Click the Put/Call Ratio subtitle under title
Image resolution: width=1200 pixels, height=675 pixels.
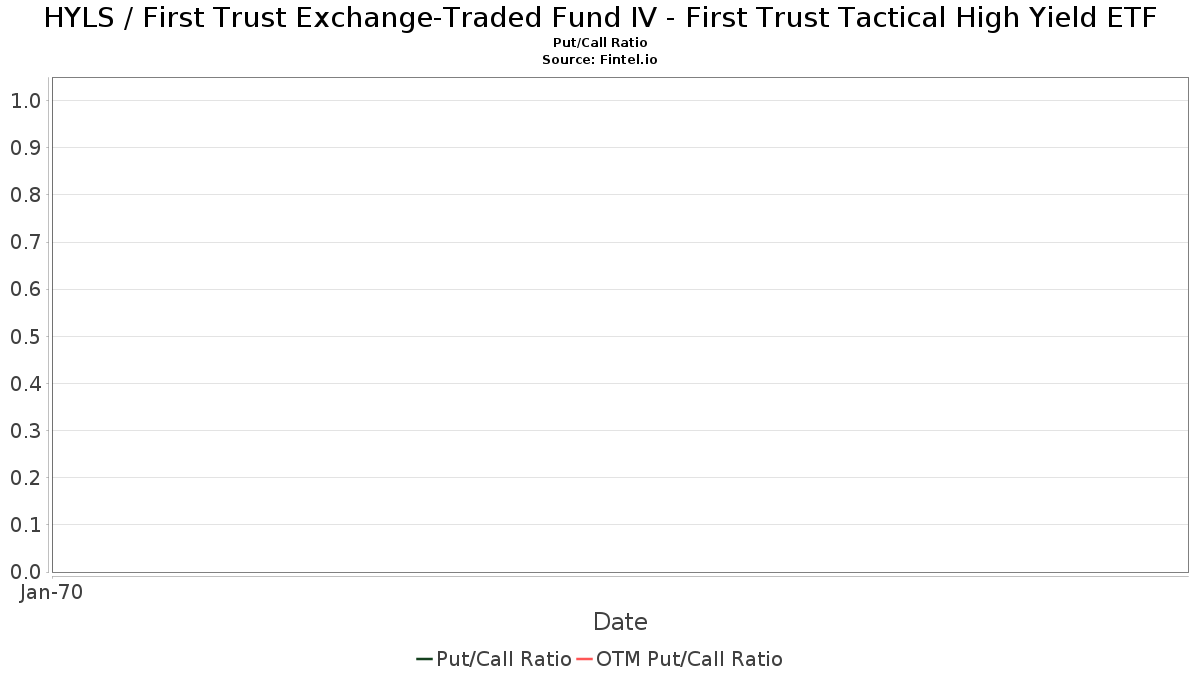600,43
